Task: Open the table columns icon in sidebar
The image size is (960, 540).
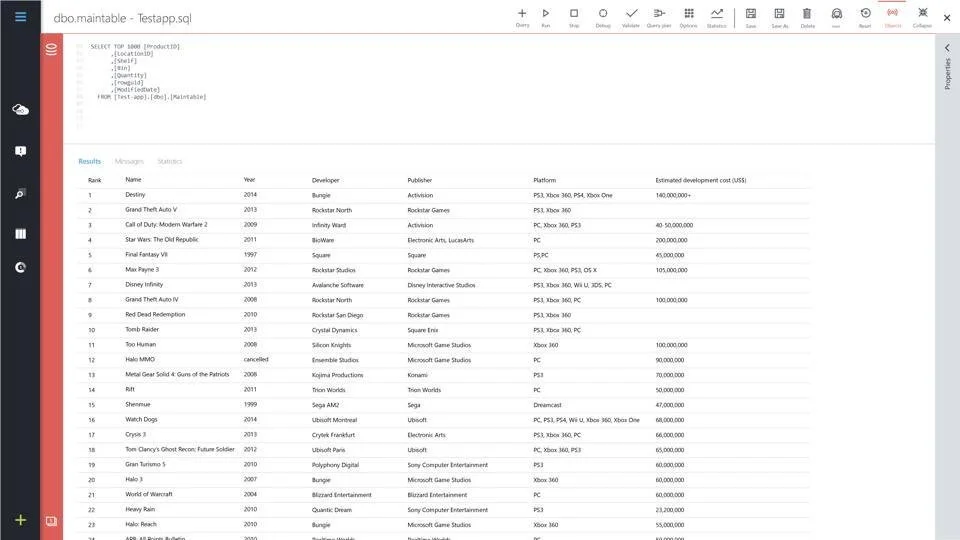Action: (20, 233)
